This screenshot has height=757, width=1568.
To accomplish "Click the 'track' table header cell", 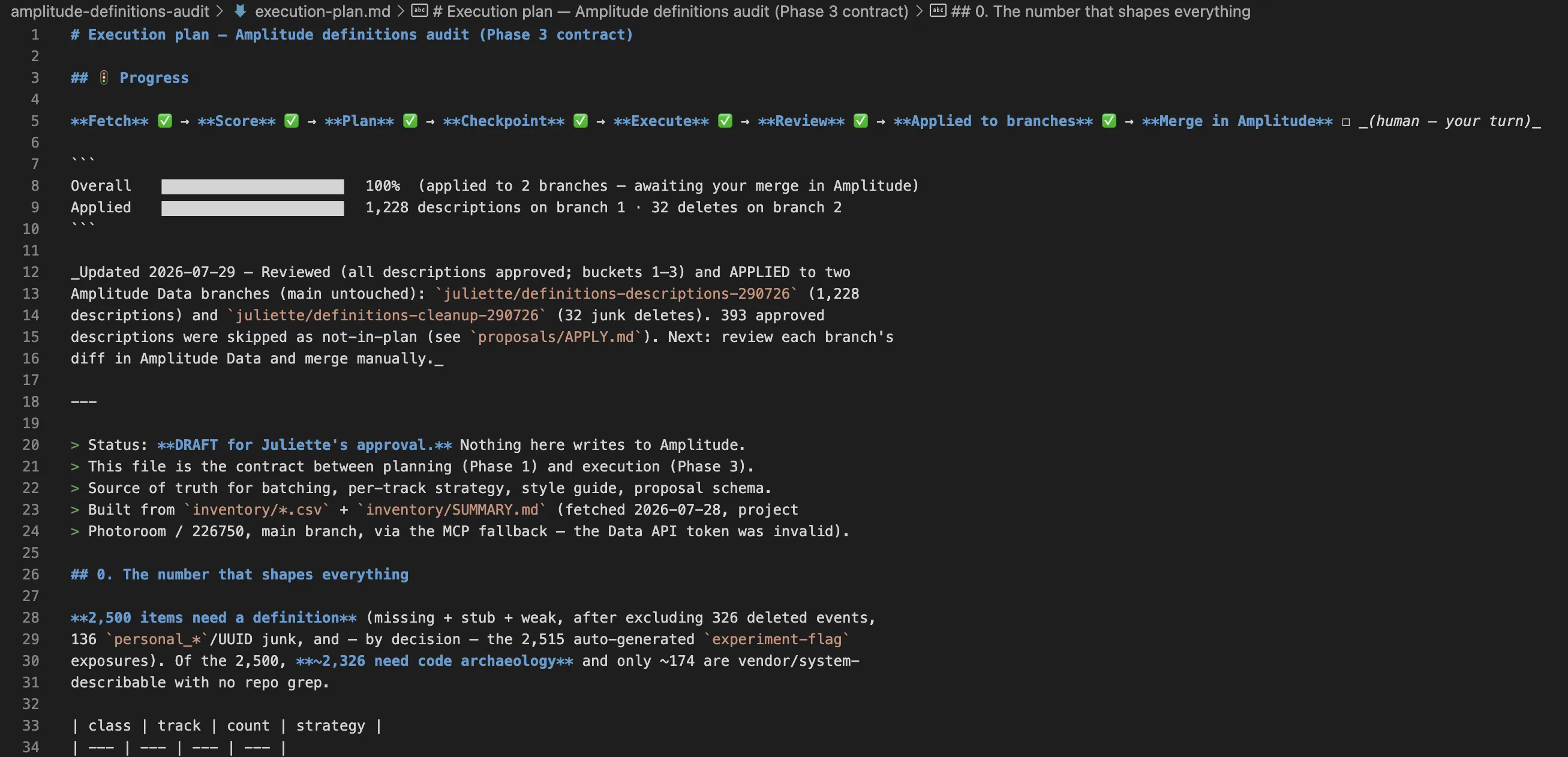I will pos(179,725).
